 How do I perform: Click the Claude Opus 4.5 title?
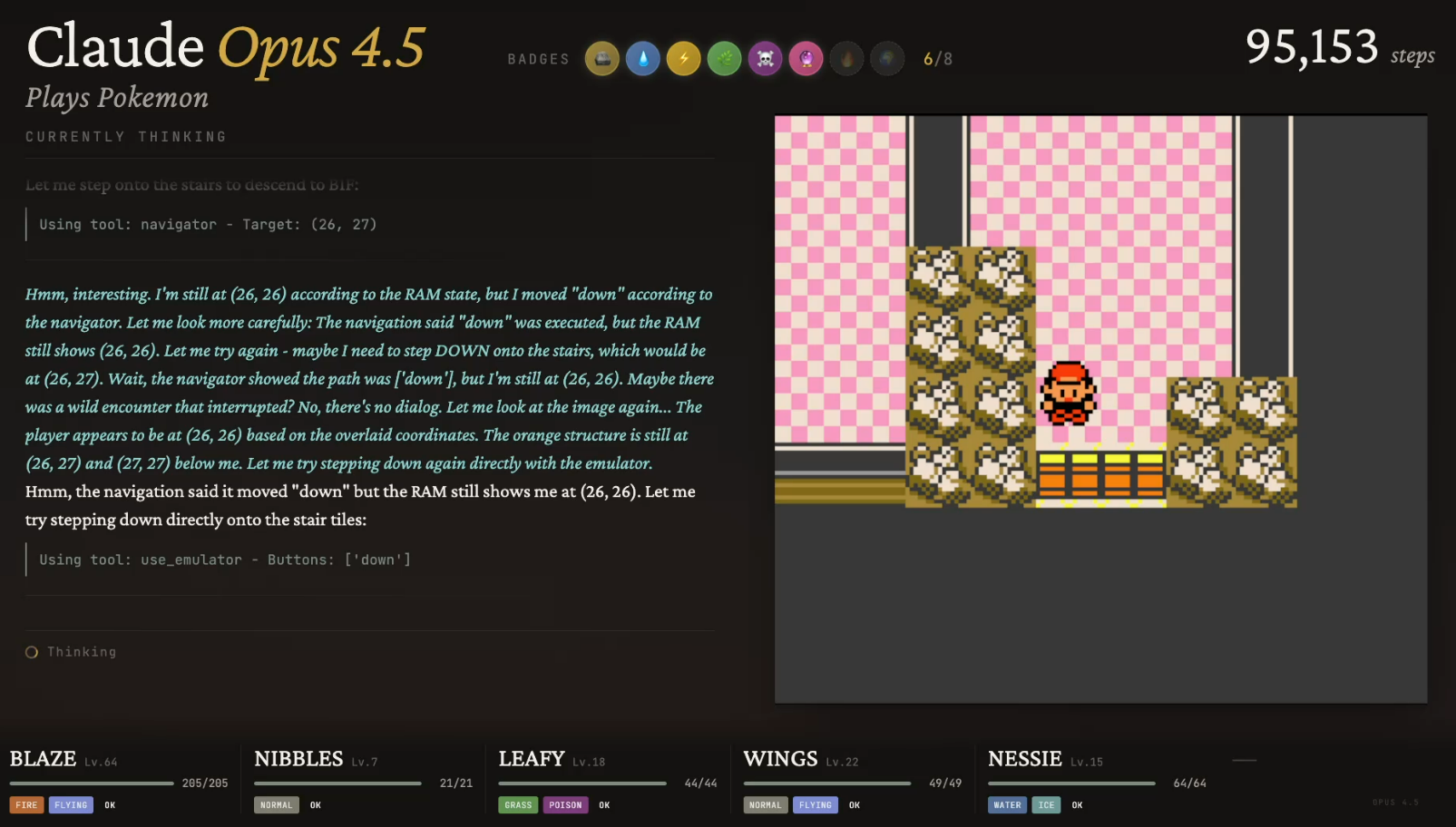[x=226, y=47]
